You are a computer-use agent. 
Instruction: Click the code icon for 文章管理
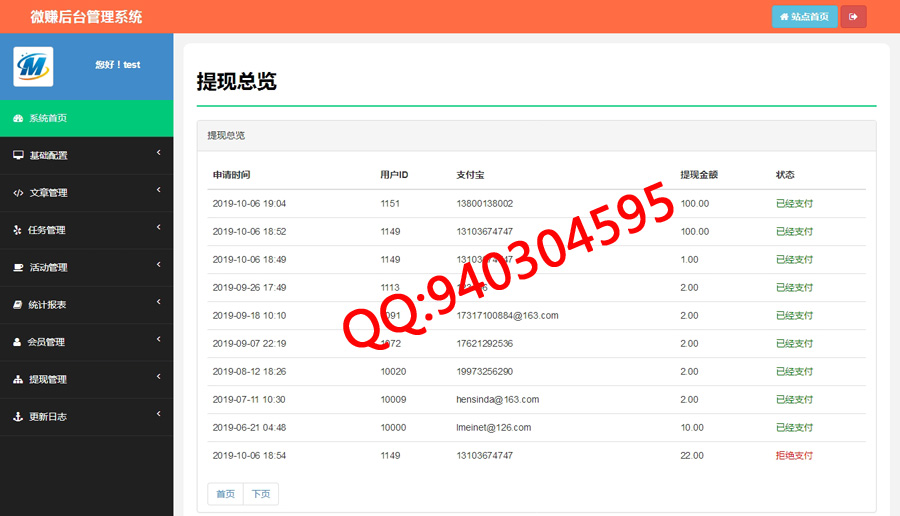click(18, 193)
